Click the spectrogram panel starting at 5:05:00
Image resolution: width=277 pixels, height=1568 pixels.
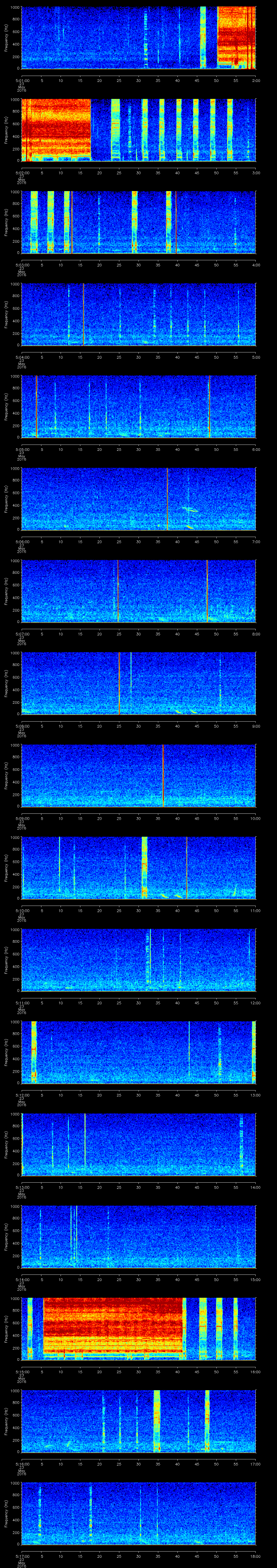click(x=139, y=407)
